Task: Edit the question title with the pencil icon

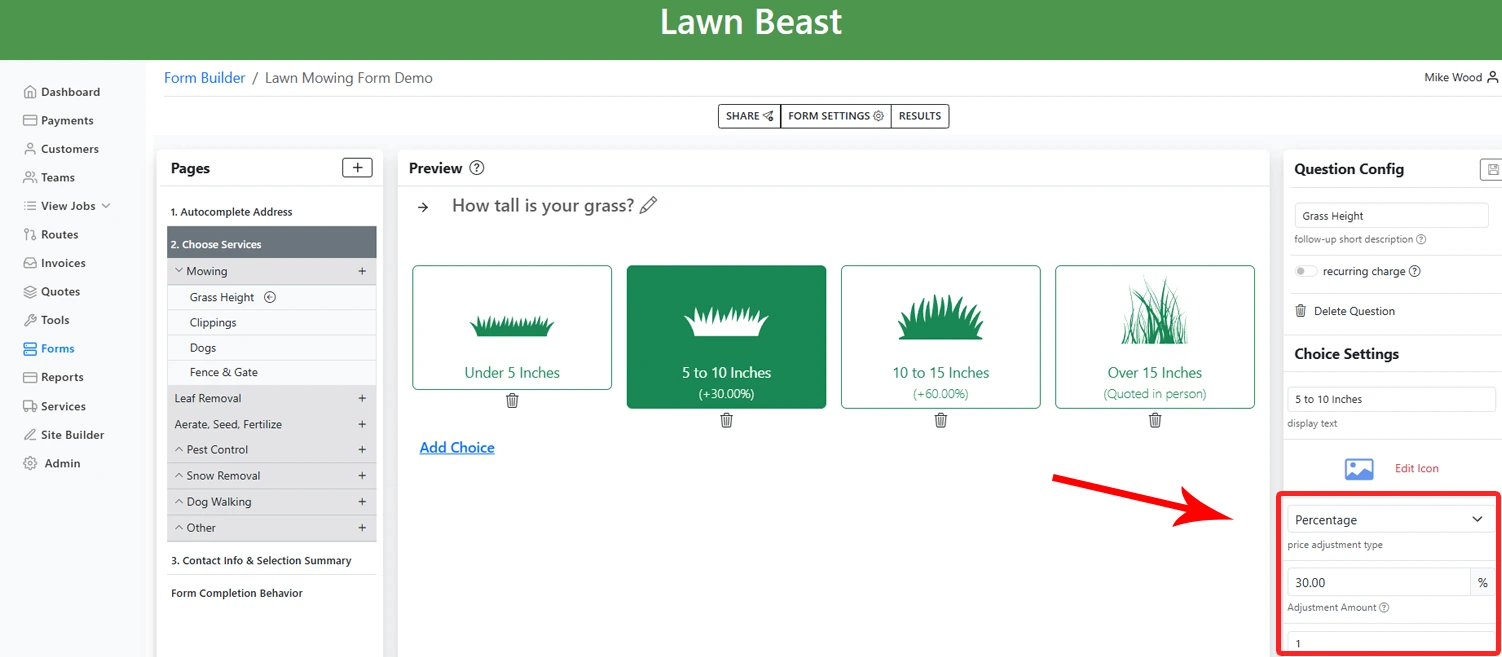Action: click(648, 205)
